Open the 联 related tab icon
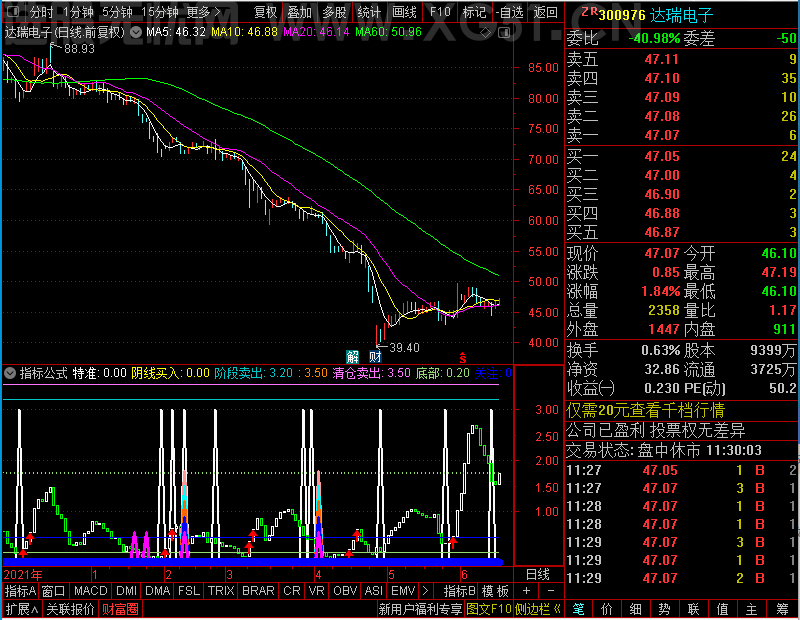 click(x=693, y=609)
